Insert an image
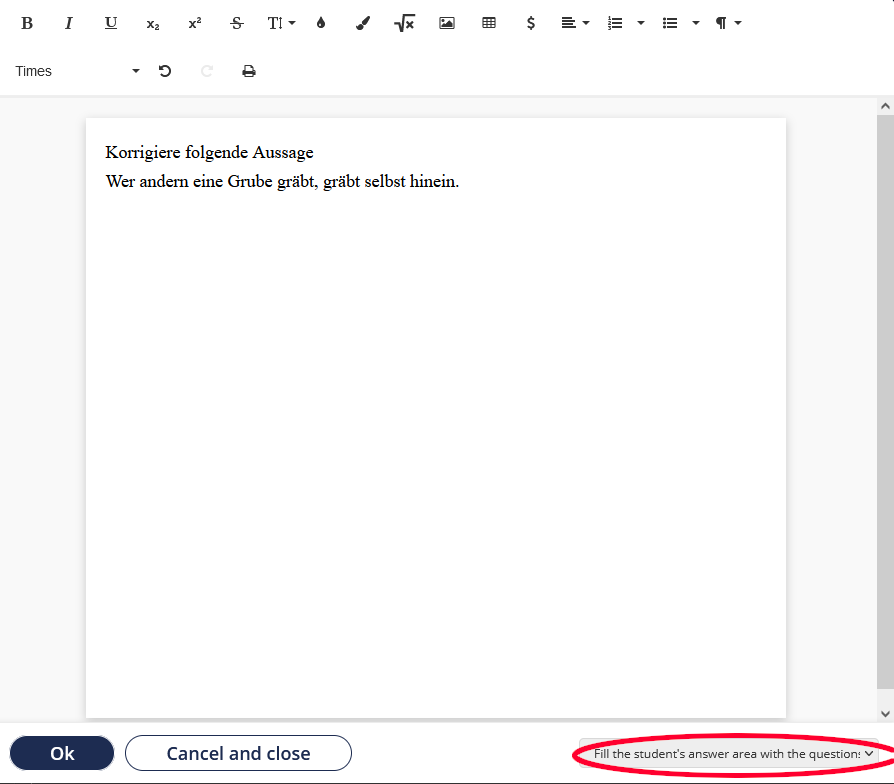894x784 pixels. (x=447, y=23)
